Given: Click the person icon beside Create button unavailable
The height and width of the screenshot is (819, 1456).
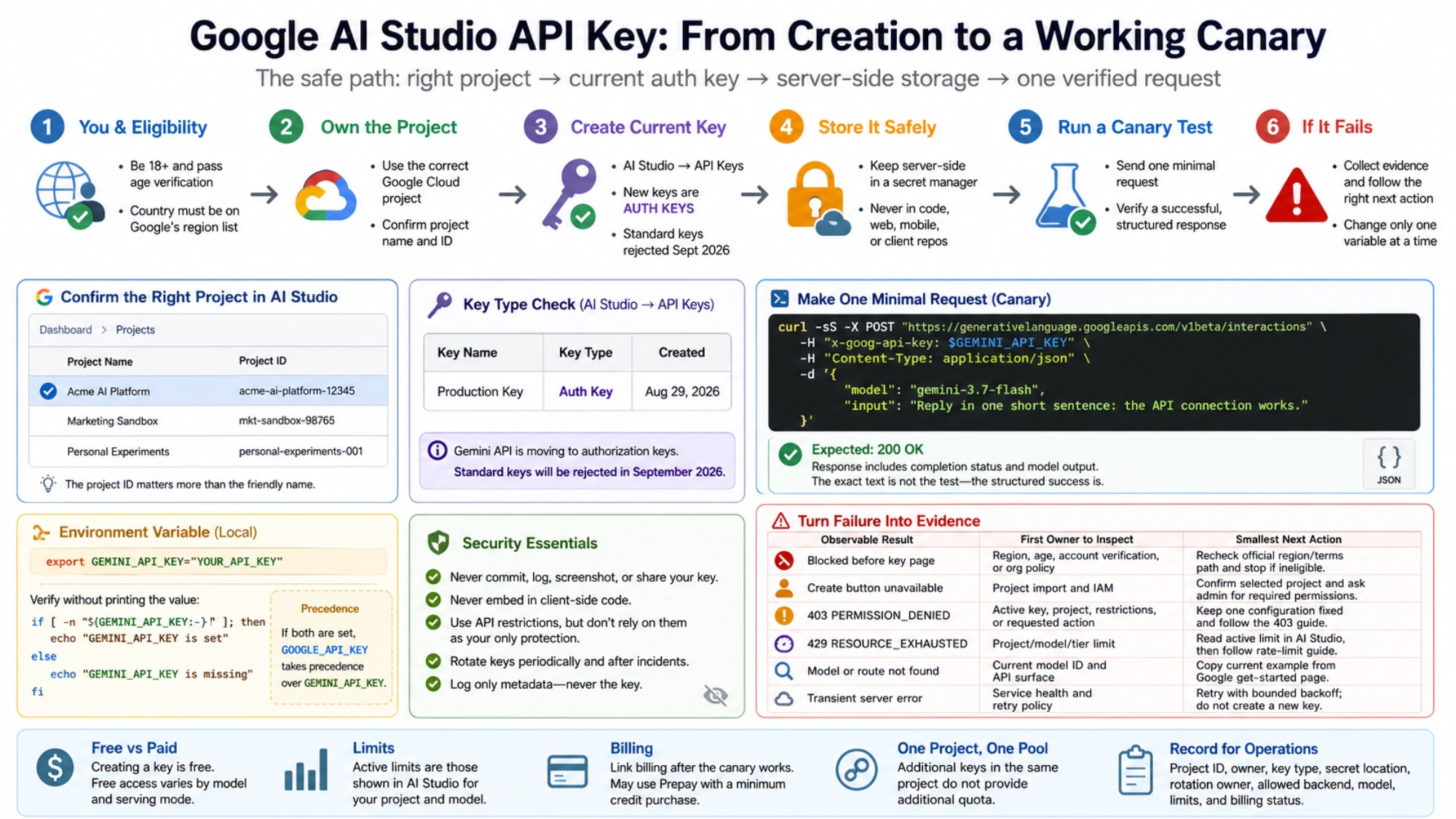Looking at the screenshot, I should [783, 587].
